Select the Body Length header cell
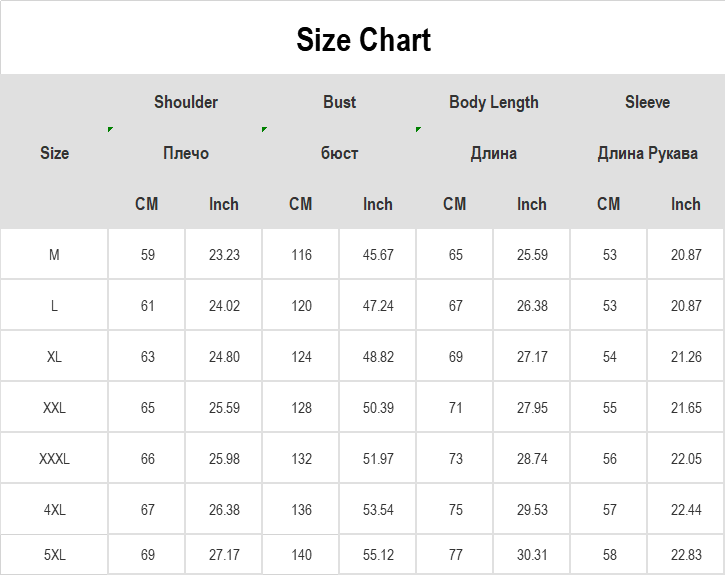The height and width of the screenshot is (575, 725). coord(494,102)
